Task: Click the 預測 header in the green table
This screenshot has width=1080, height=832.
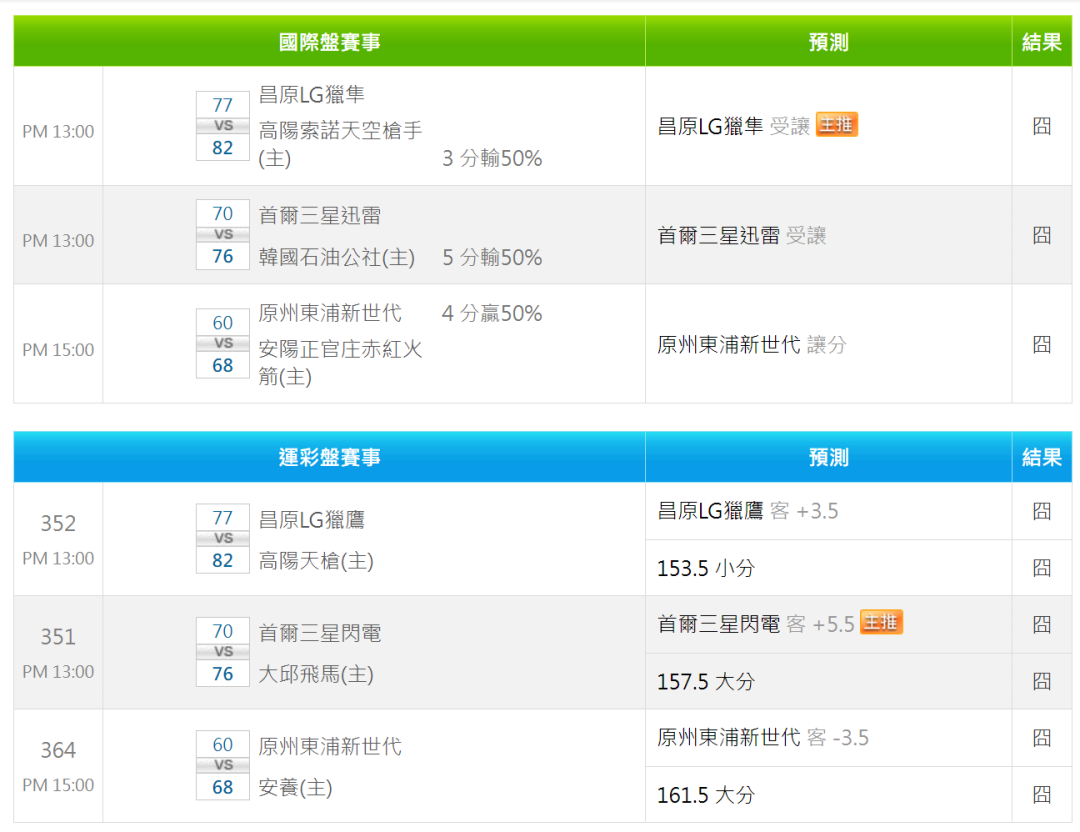Action: tap(829, 42)
